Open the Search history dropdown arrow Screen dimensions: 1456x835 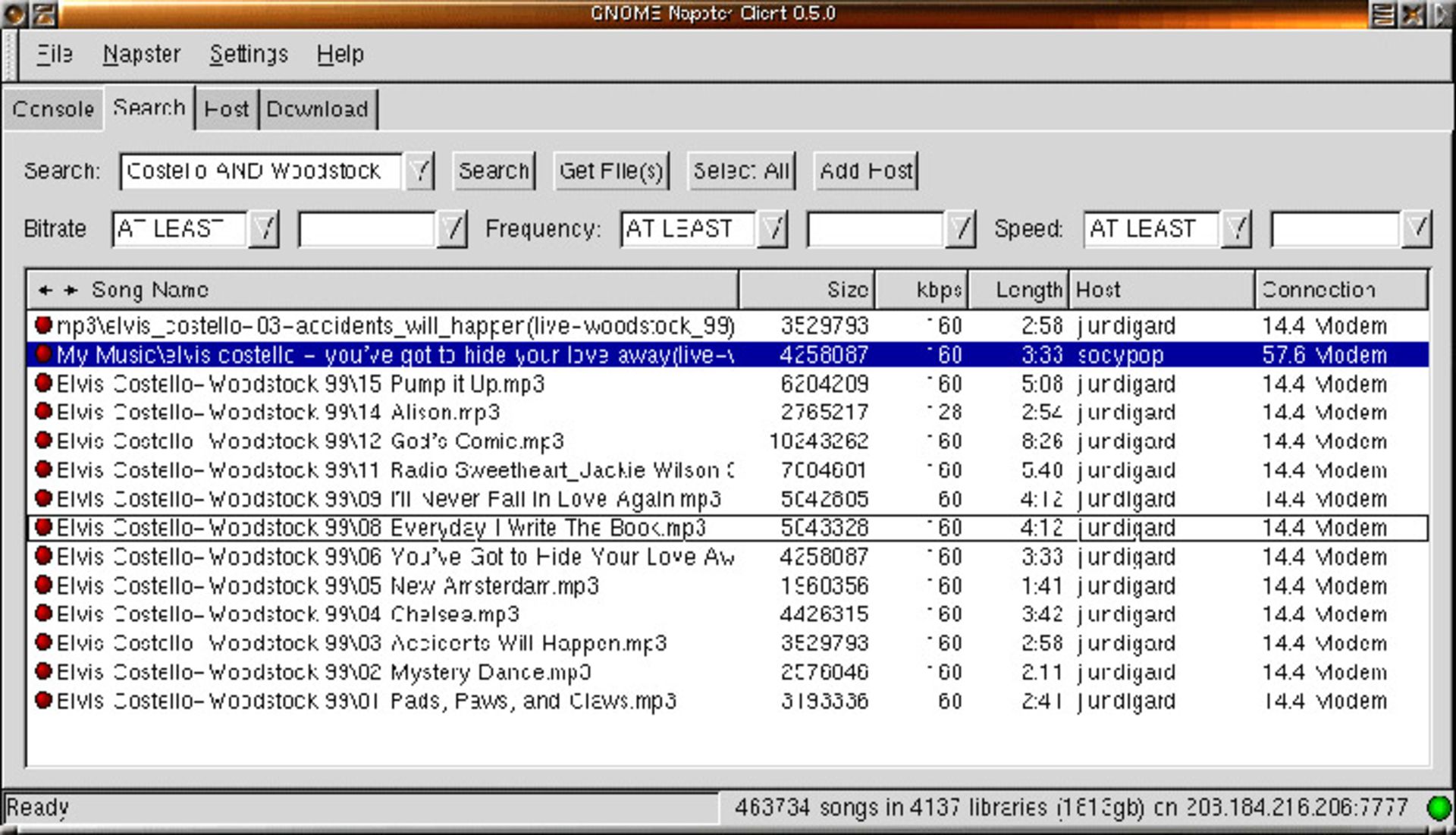420,171
